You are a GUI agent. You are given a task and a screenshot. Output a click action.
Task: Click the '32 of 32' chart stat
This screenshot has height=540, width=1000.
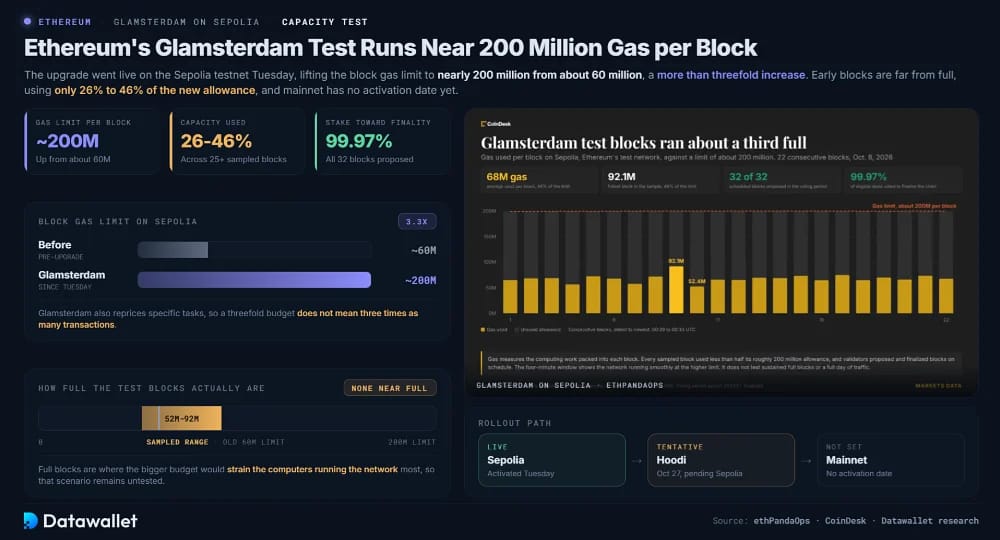click(782, 180)
